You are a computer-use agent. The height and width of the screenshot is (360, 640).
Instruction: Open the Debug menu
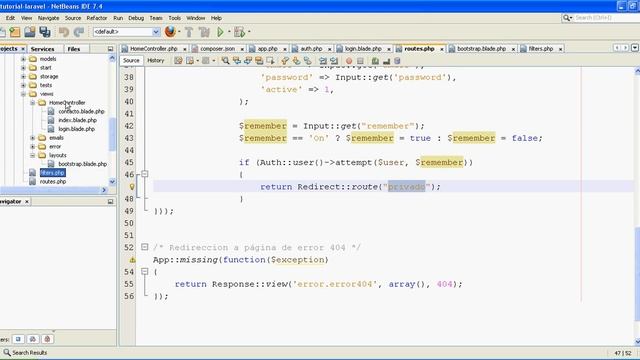tap(136, 18)
